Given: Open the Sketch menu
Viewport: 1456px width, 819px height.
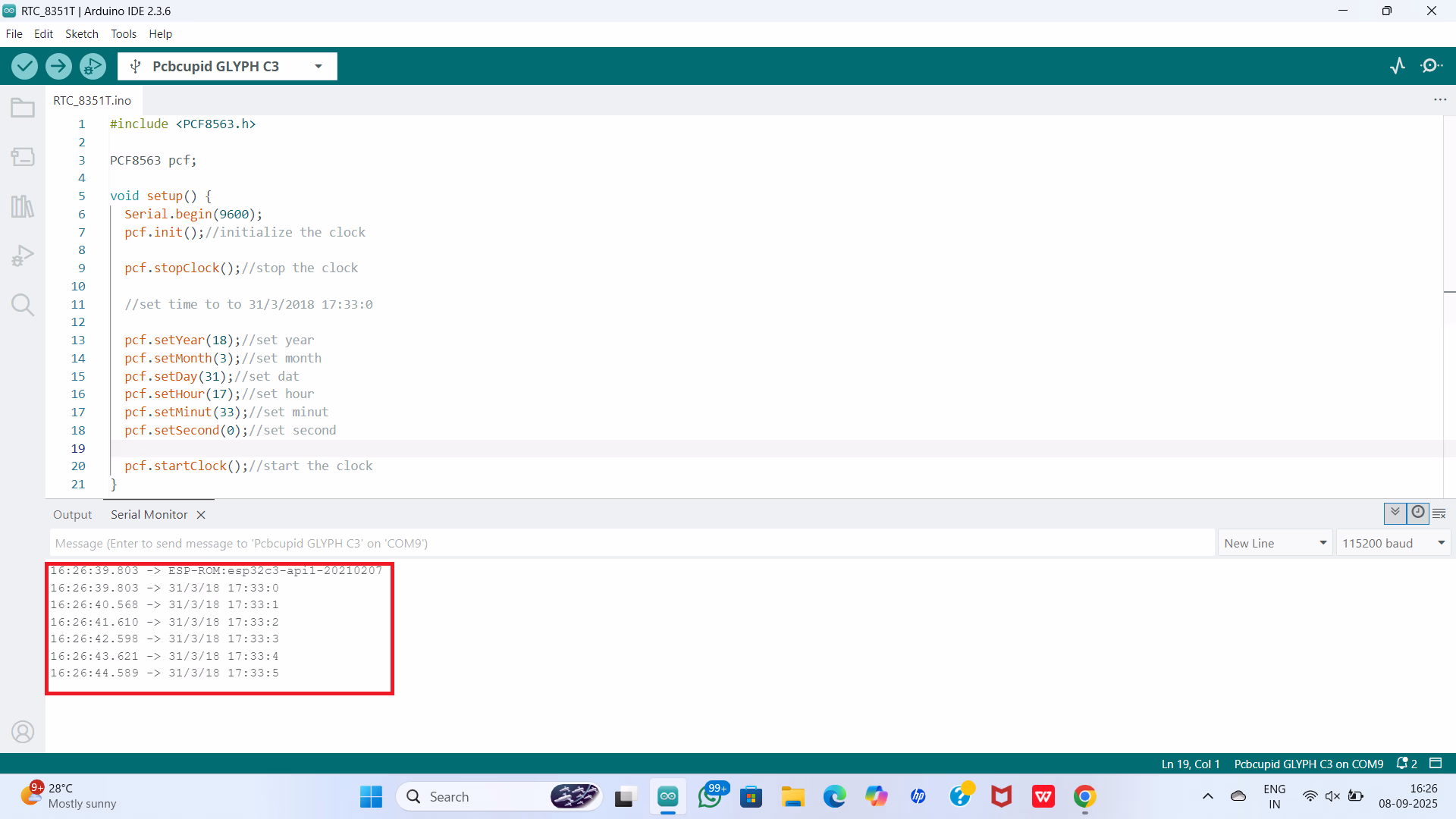Looking at the screenshot, I should pos(81,34).
